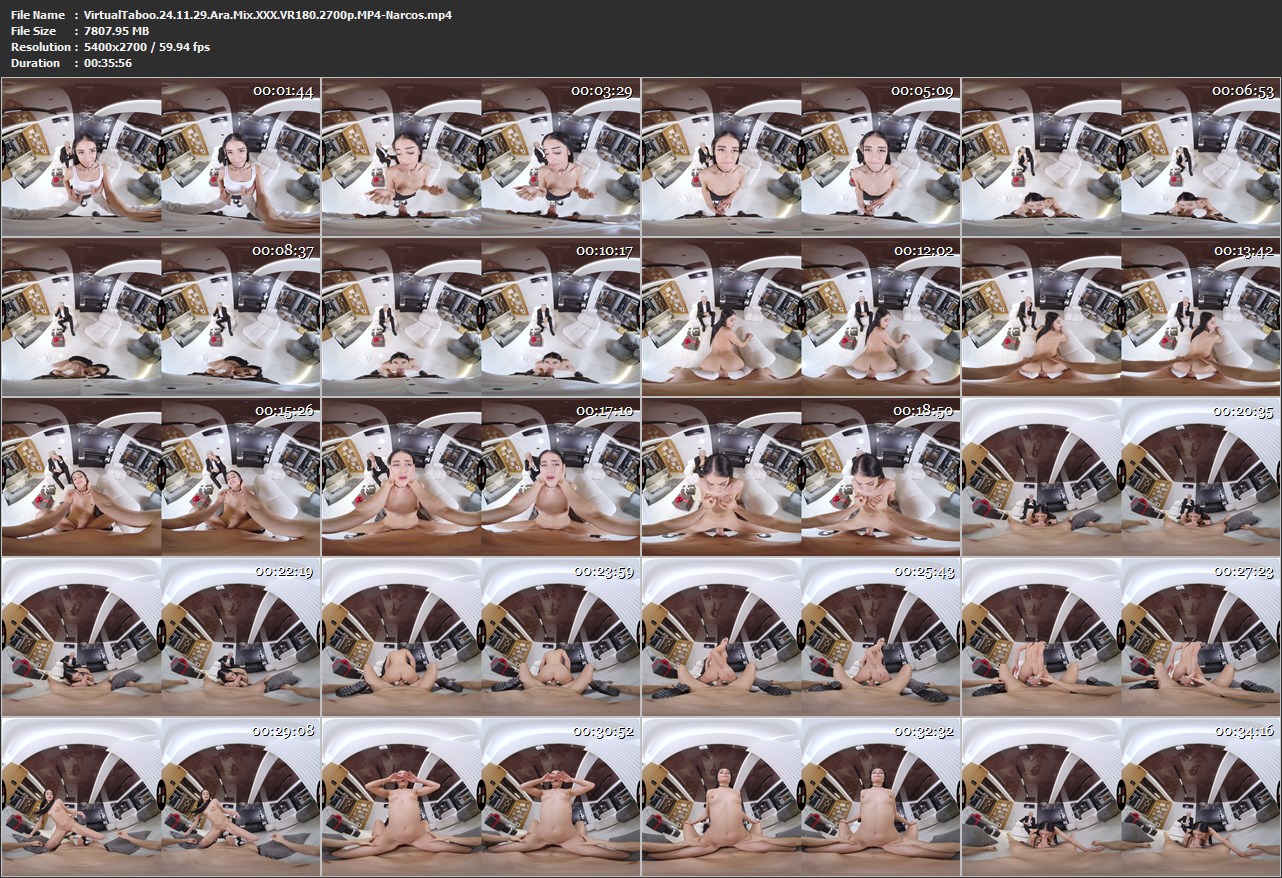Viewport: 1282px width, 878px height.
Task: Select the frame marked 00:06:53
Action: point(1121,157)
